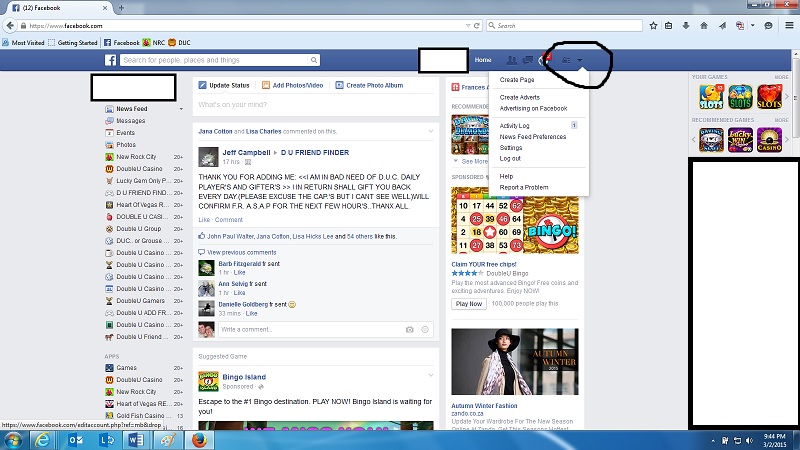Click the Facebook logo in blue header
The image size is (800, 450).
click(111, 60)
